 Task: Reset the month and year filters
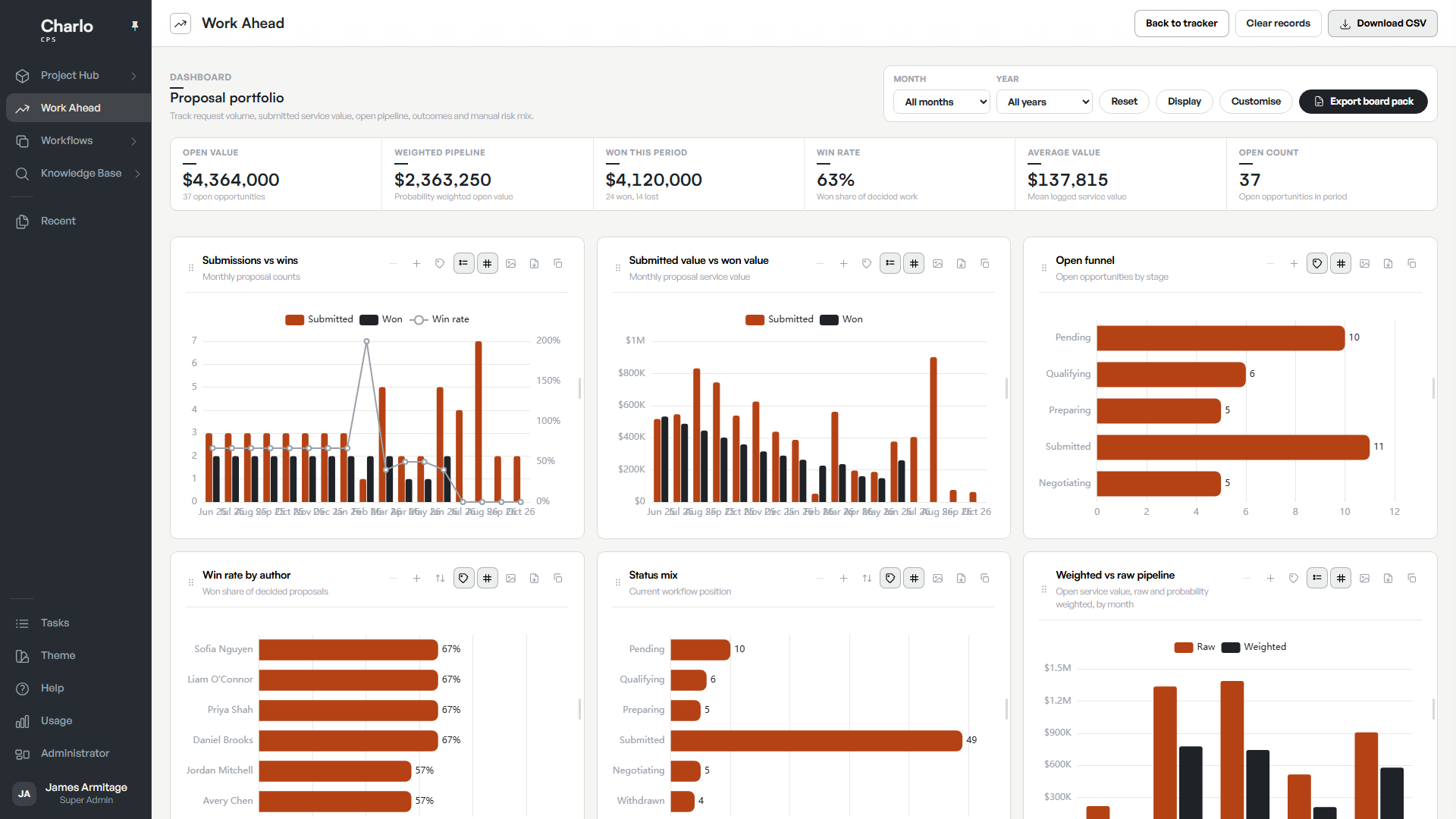[1124, 102]
